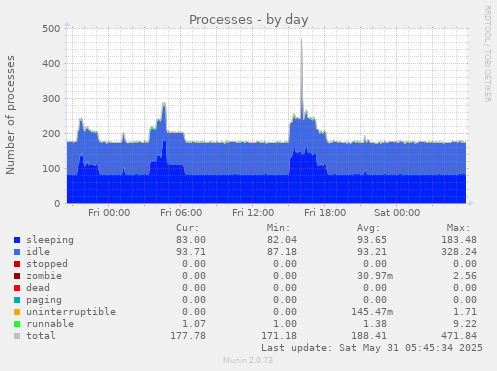Click the 400 y-axis label
This screenshot has width=497, height=371.
51,64
